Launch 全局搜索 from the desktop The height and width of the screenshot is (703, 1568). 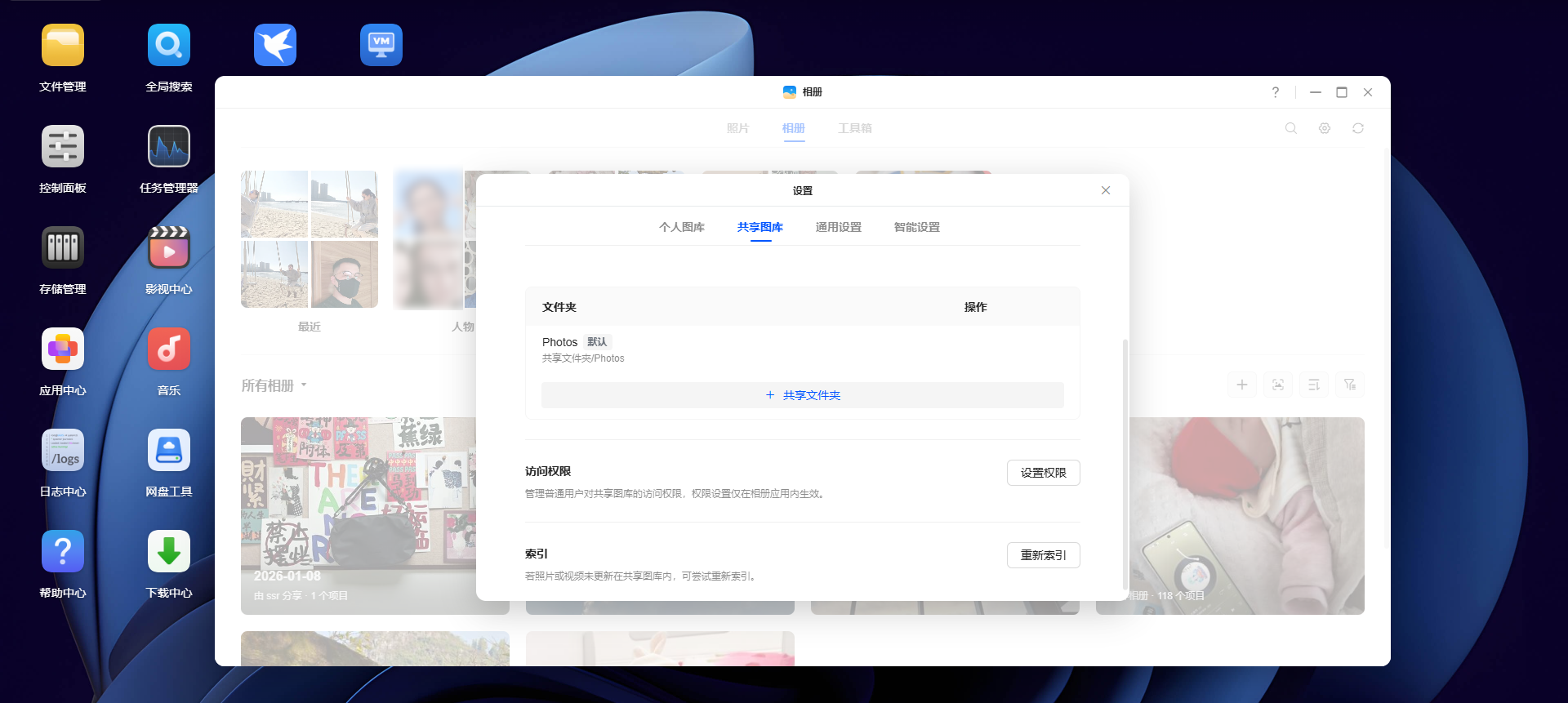coord(169,46)
